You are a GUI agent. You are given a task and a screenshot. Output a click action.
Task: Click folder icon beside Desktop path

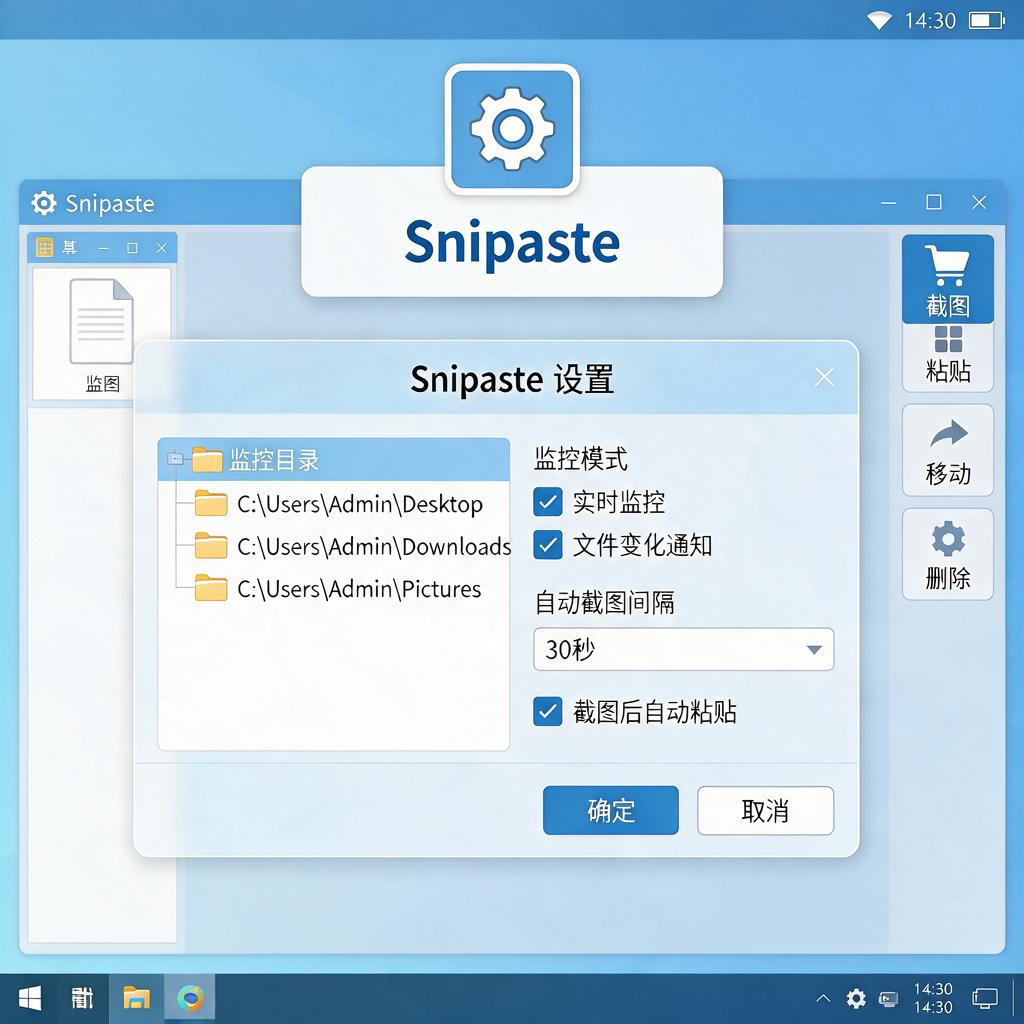(211, 504)
